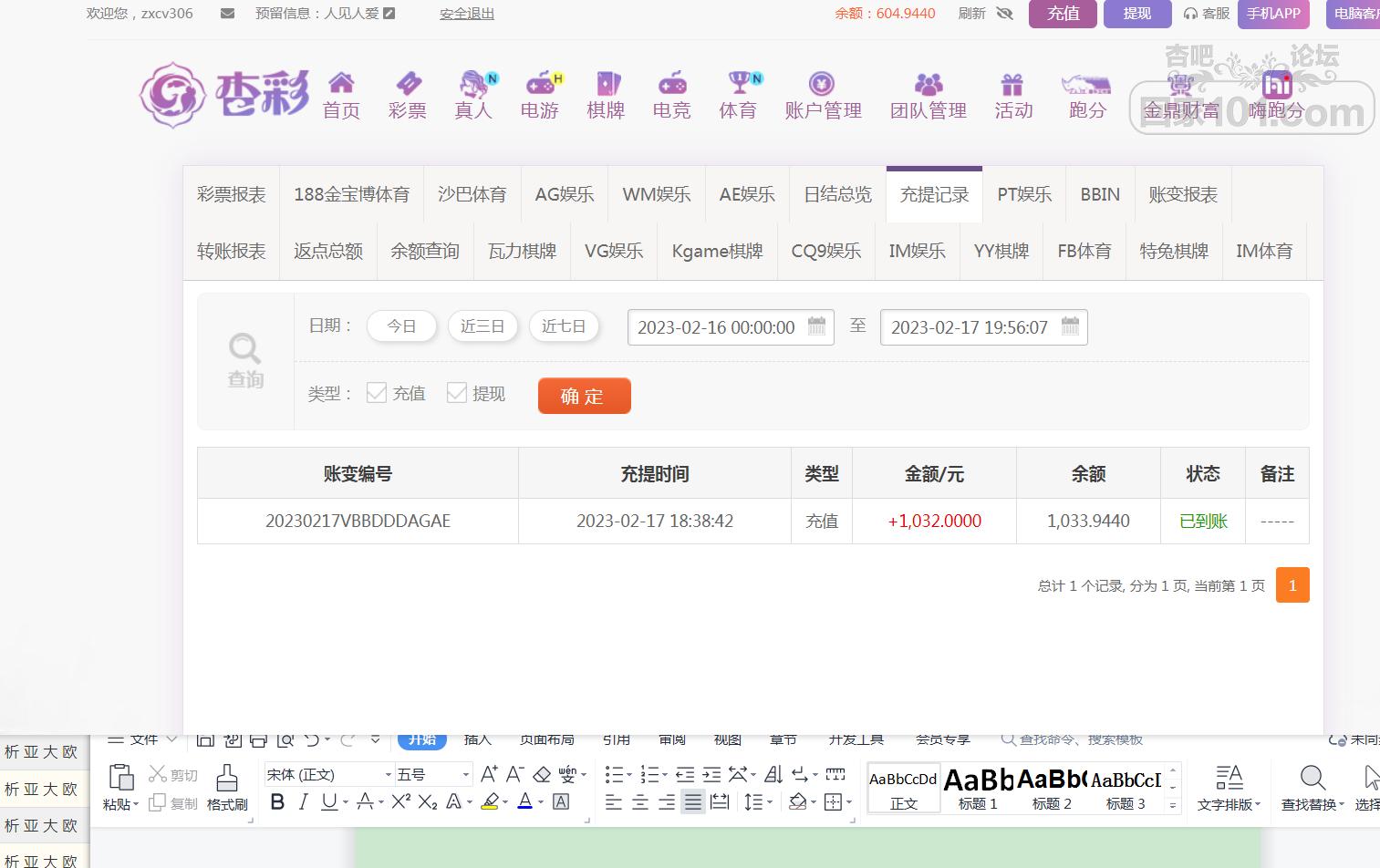The image size is (1380, 868).
Task: Toggle the 充值 checkbox
Action: (377, 393)
